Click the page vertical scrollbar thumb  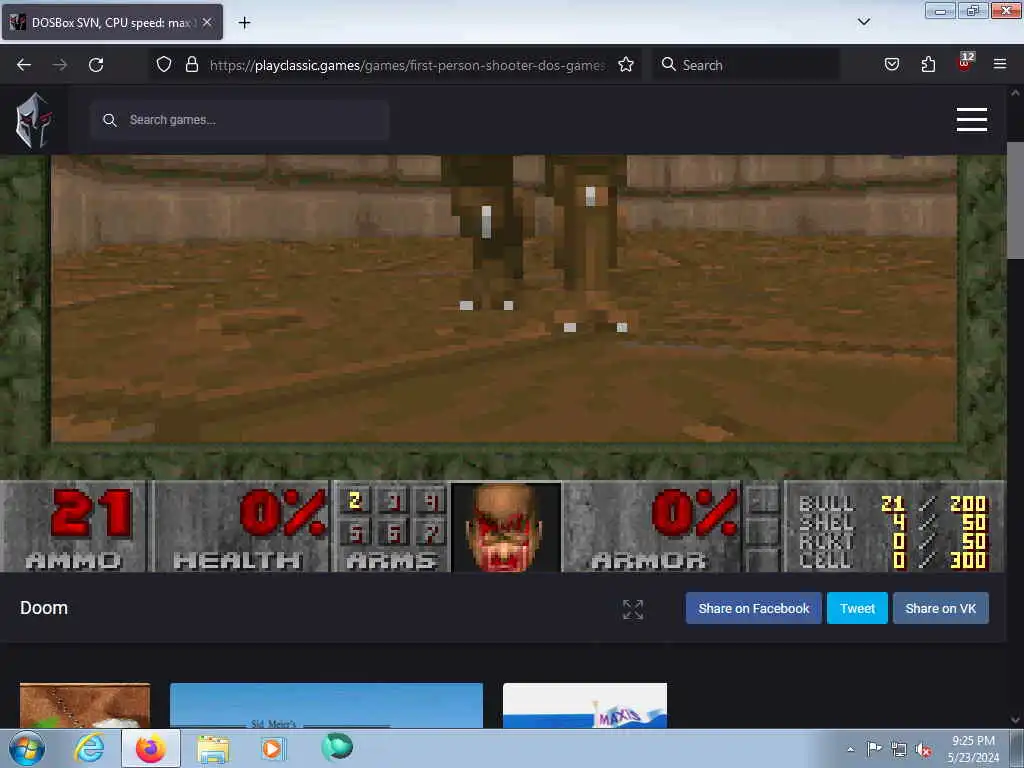[1015, 200]
